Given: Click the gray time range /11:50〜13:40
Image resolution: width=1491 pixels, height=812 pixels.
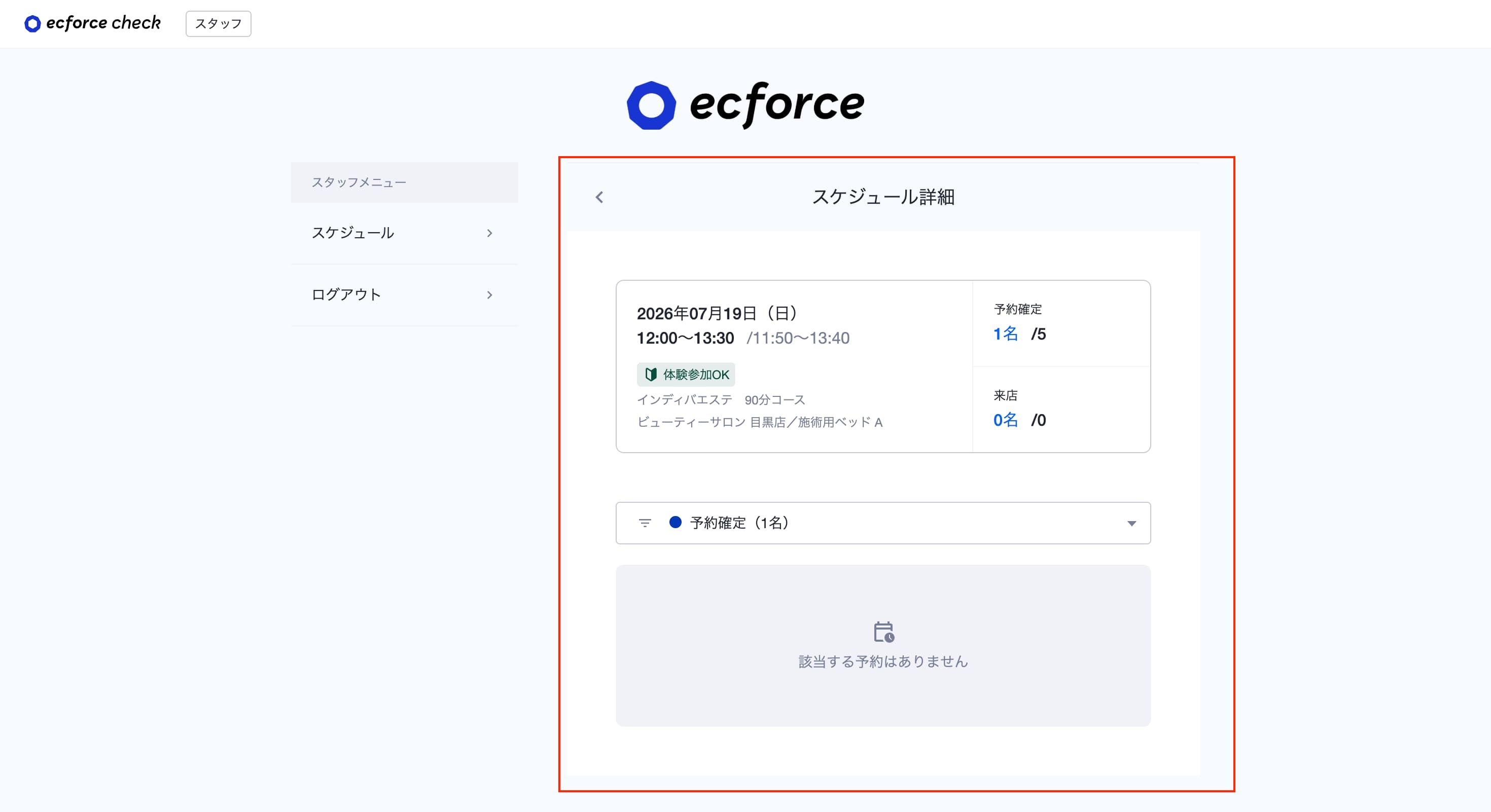Looking at the screenshot, I should [x=798, y=338].
